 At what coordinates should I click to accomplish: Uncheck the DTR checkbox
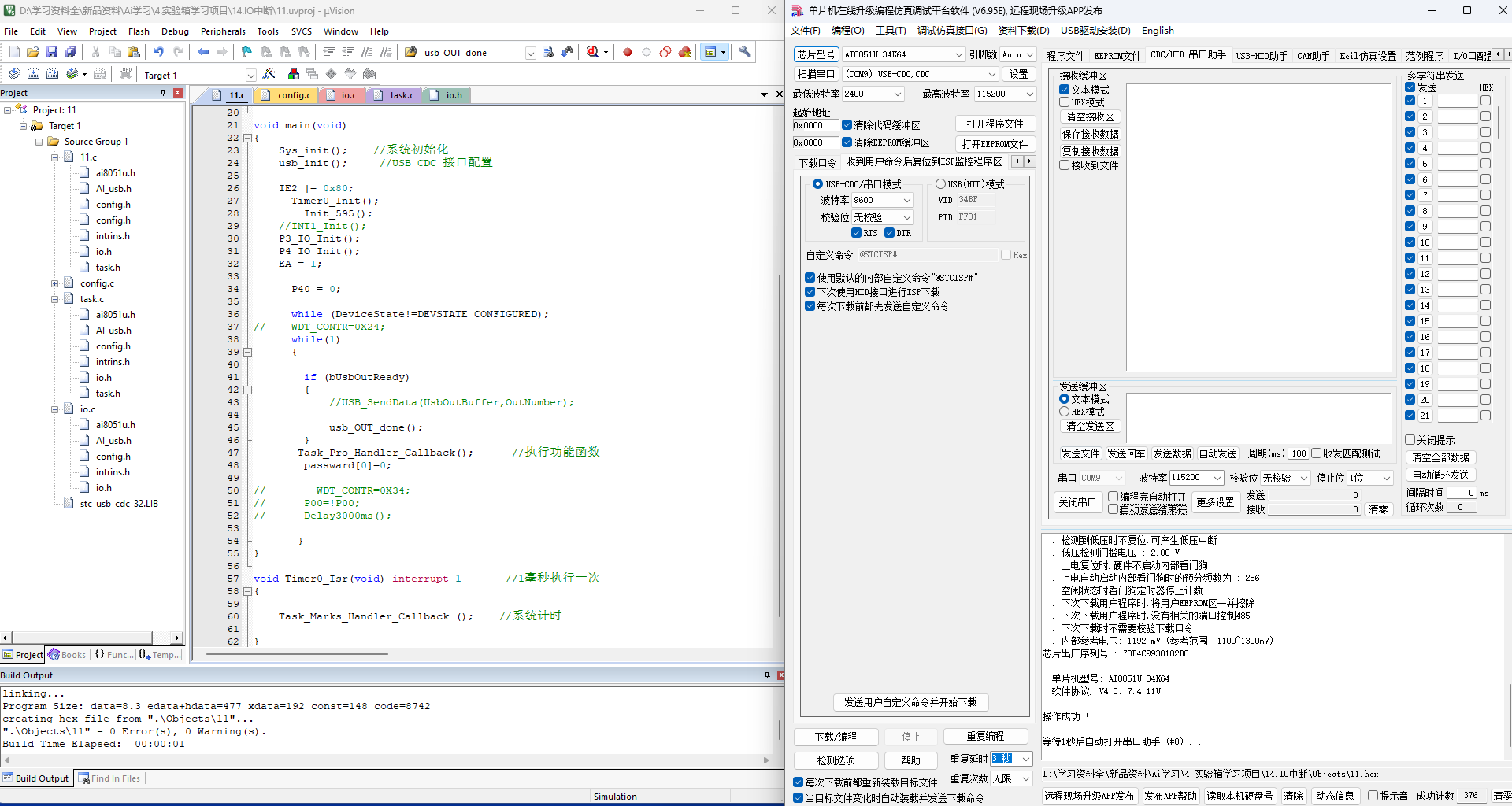(889, 233)
